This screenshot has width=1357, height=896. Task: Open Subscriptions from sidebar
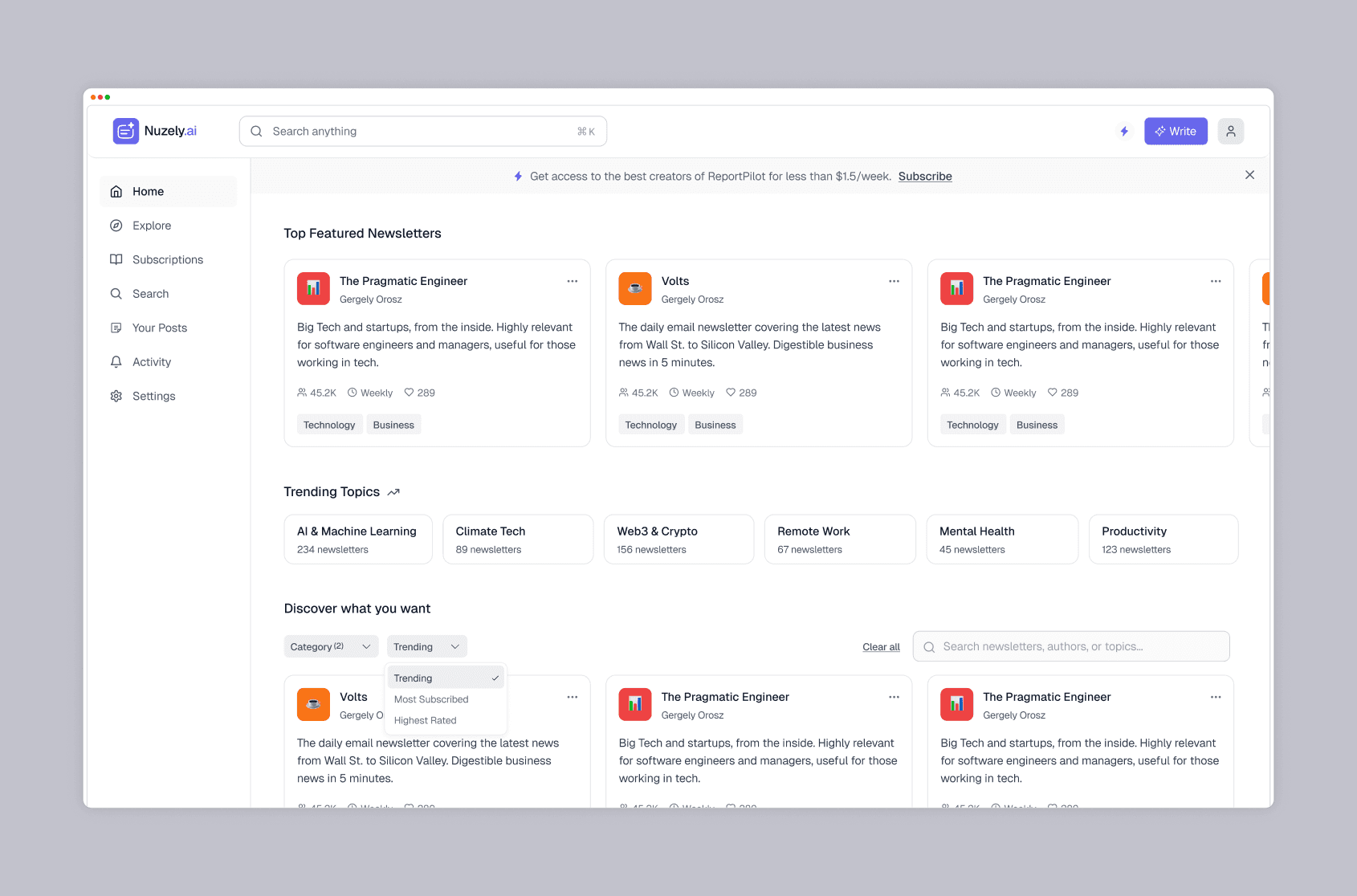pyautogui.click(x=169, y=259)
